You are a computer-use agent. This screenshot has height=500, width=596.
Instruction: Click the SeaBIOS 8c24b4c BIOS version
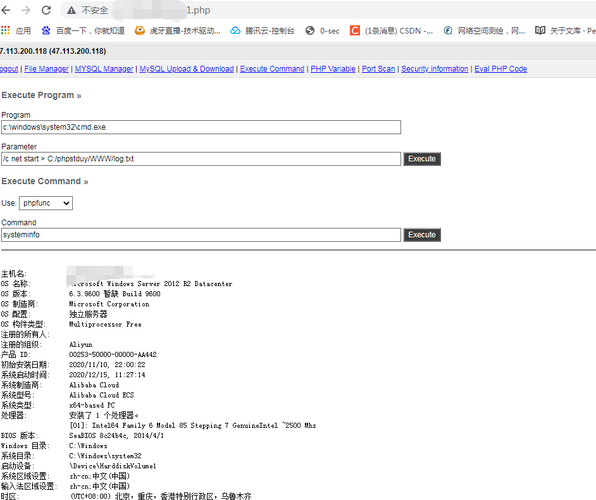point(117,436)
